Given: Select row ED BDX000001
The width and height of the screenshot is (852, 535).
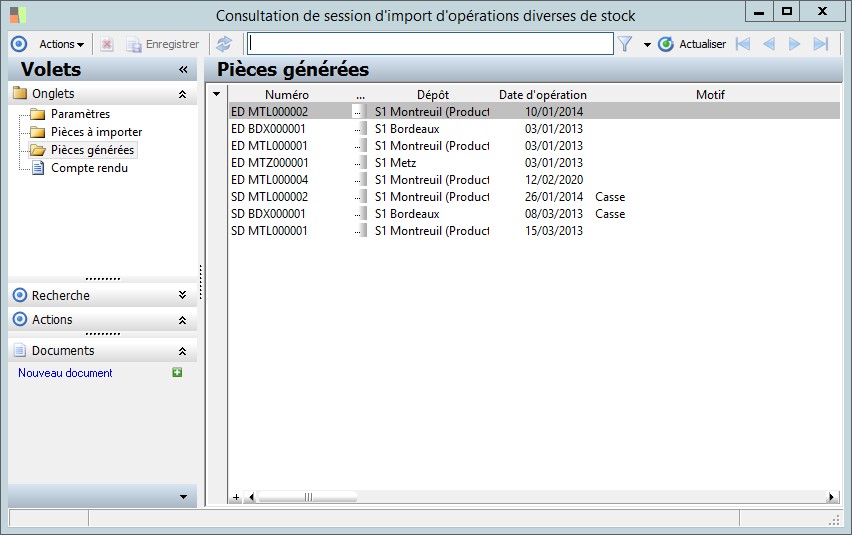Looking at the screenshot, I should coord(534,129).
